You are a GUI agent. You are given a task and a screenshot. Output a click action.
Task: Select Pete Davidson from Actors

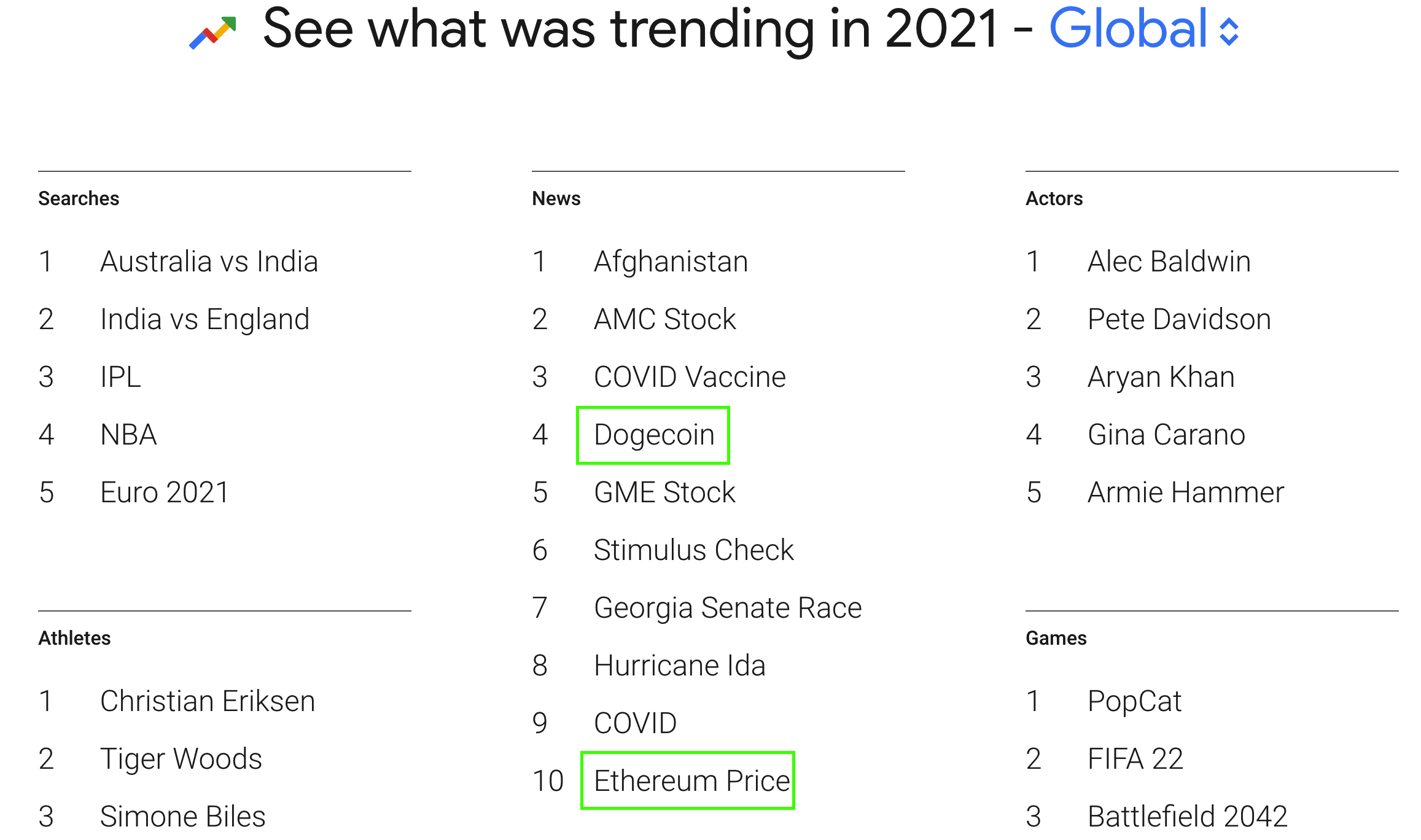[x=1179, y=319]
